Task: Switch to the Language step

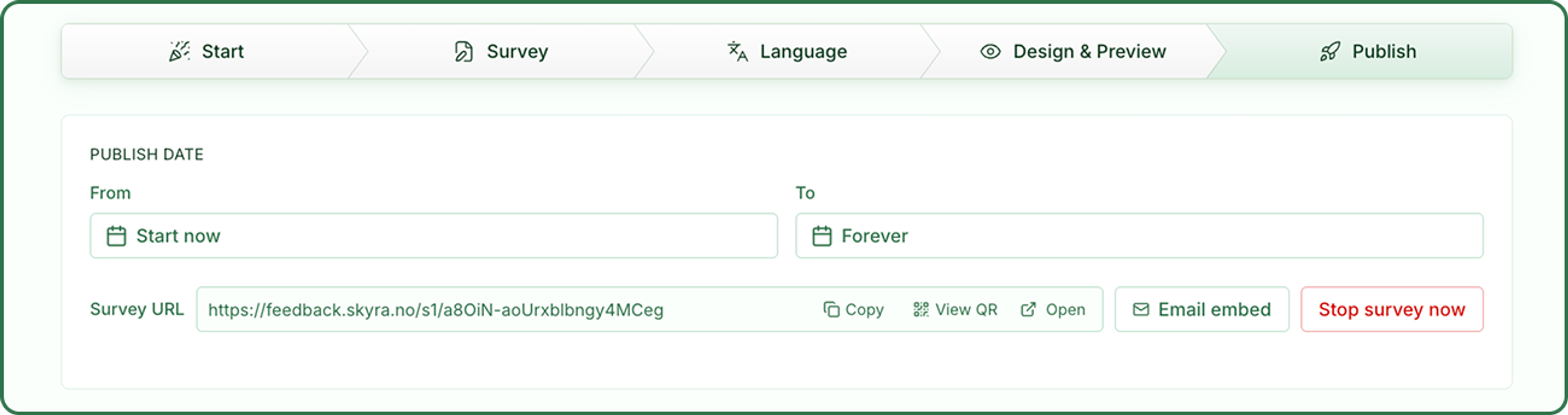Action: click(x=787, y=52)
